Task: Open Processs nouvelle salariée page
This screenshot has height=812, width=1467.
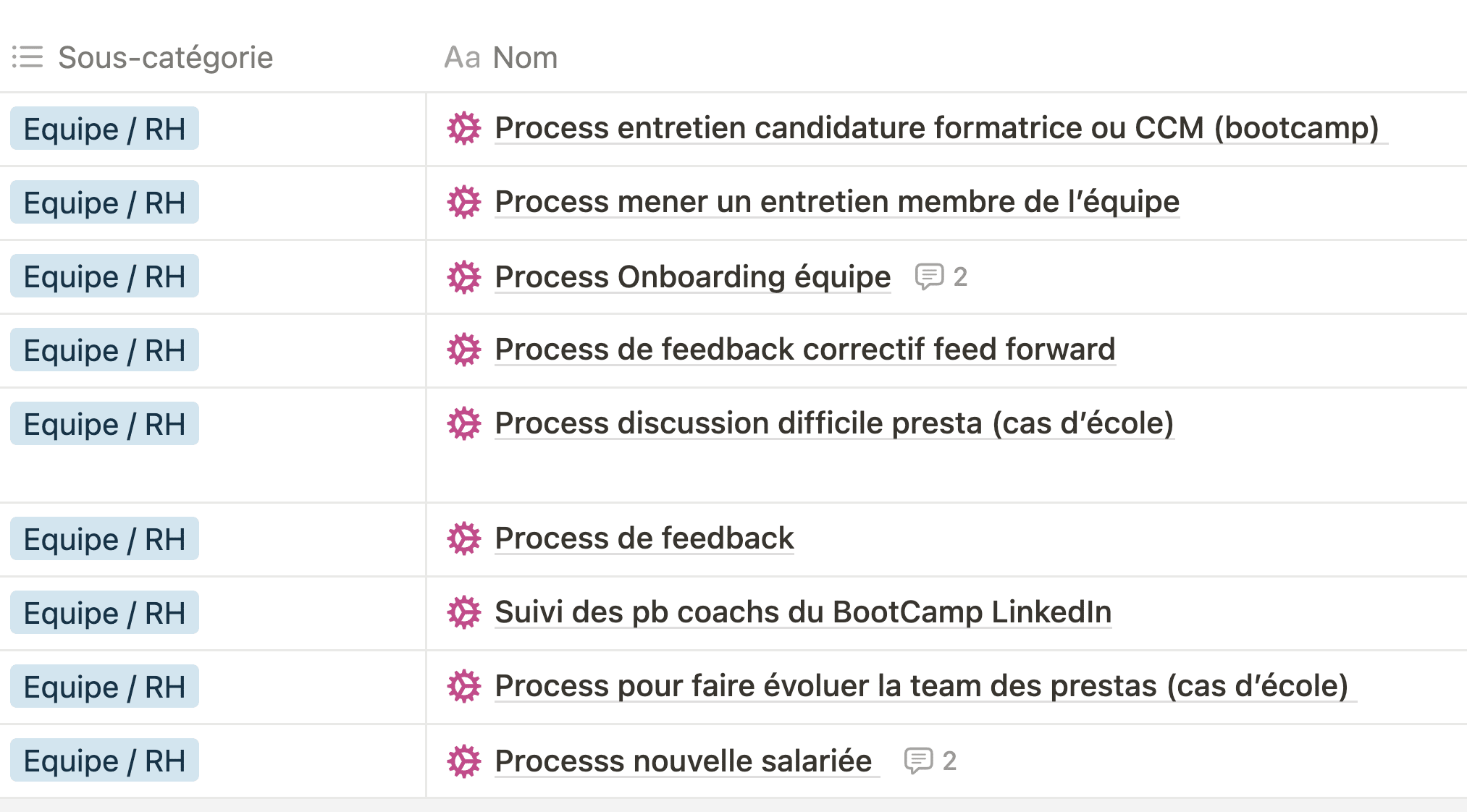Action: (x=684, y=761)
